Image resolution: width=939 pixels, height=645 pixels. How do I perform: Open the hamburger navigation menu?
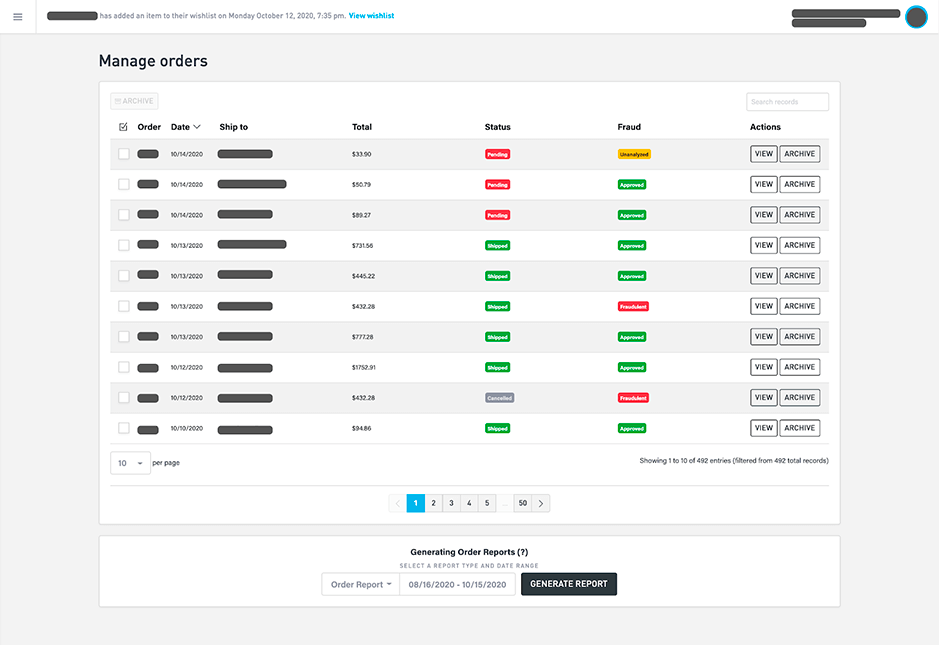(x=18, y=16)
